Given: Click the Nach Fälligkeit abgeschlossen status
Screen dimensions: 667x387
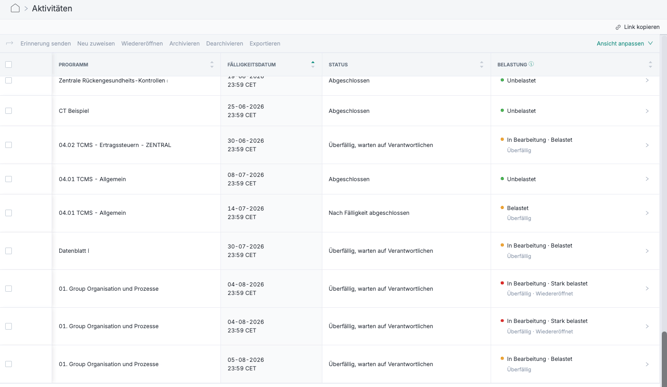Looking at the screenshot, I should (369, 213).
